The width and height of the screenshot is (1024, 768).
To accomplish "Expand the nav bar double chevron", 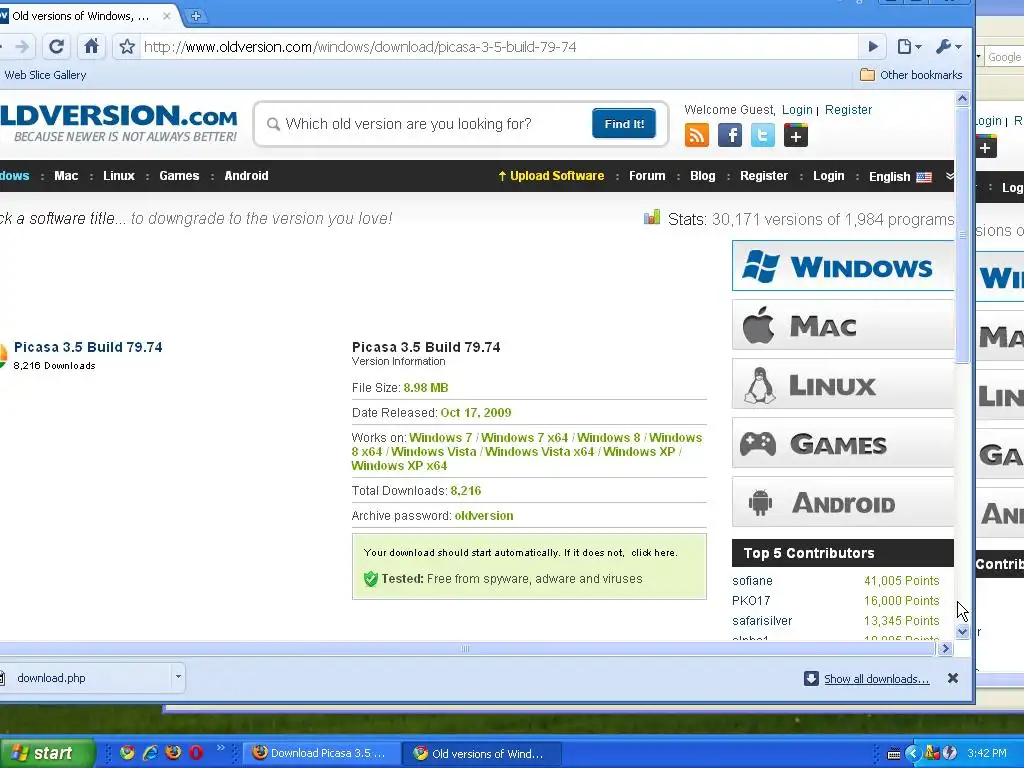I will [950, 176].
